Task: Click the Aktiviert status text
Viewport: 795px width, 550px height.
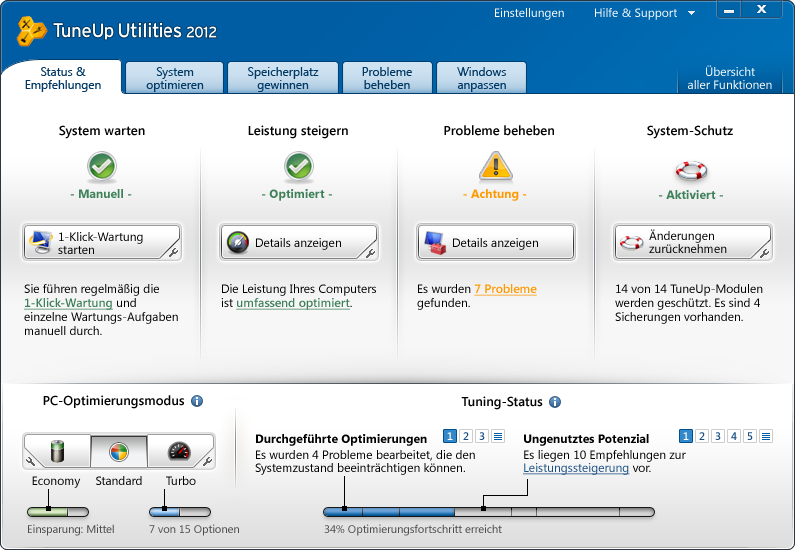Action: [691, 195]
